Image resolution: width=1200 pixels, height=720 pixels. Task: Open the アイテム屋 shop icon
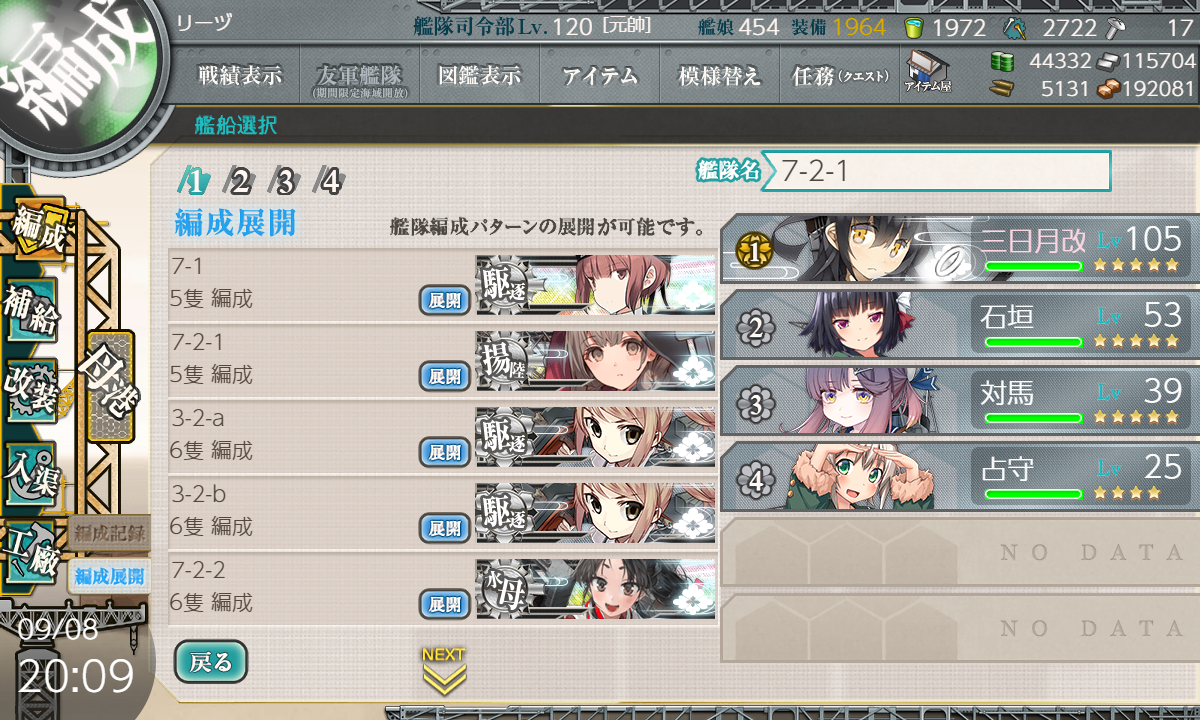click(927, 72)
